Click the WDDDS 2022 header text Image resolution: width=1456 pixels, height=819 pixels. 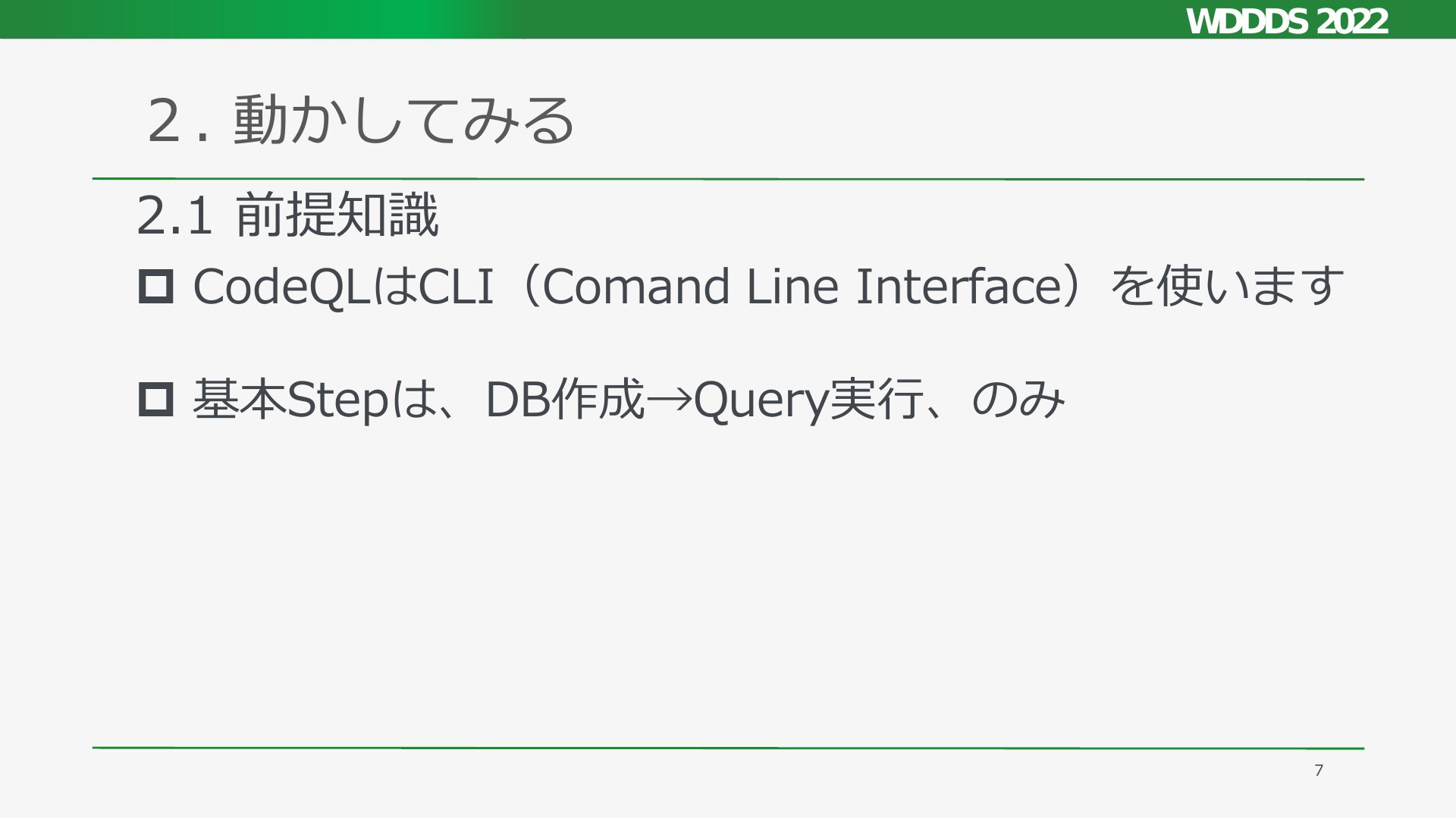click(x=1286, y=21)
